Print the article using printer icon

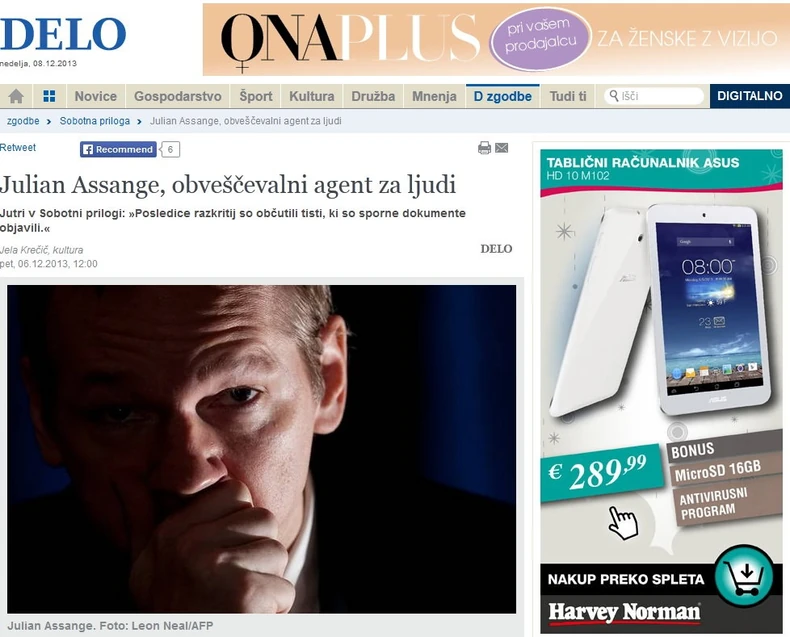tap(484, 148)
